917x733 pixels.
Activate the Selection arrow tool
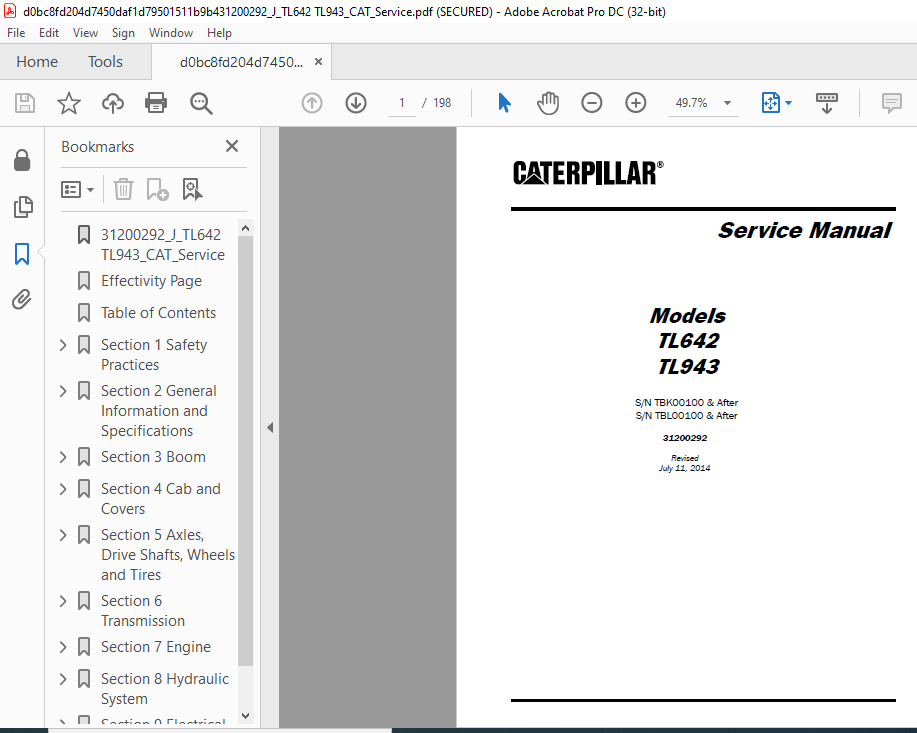504,103
